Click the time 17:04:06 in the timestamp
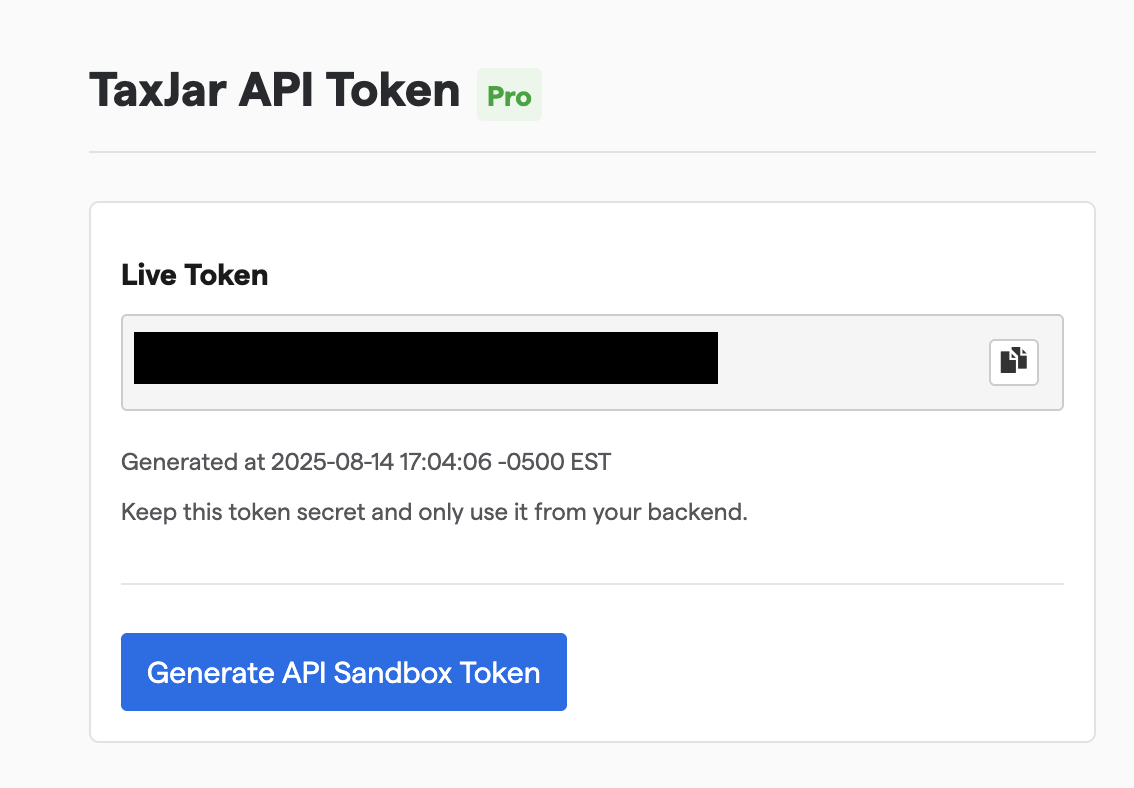Viewport: 1134px width, 788px height. click(446, 461)
